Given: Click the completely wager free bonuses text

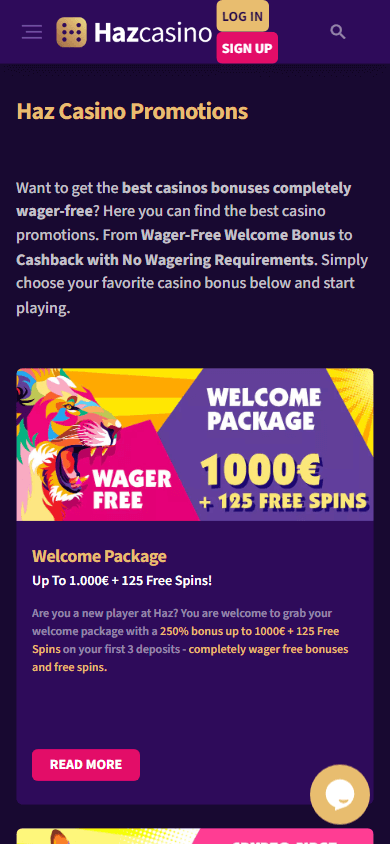Looking at the screenshot, I should click(268, 649).
